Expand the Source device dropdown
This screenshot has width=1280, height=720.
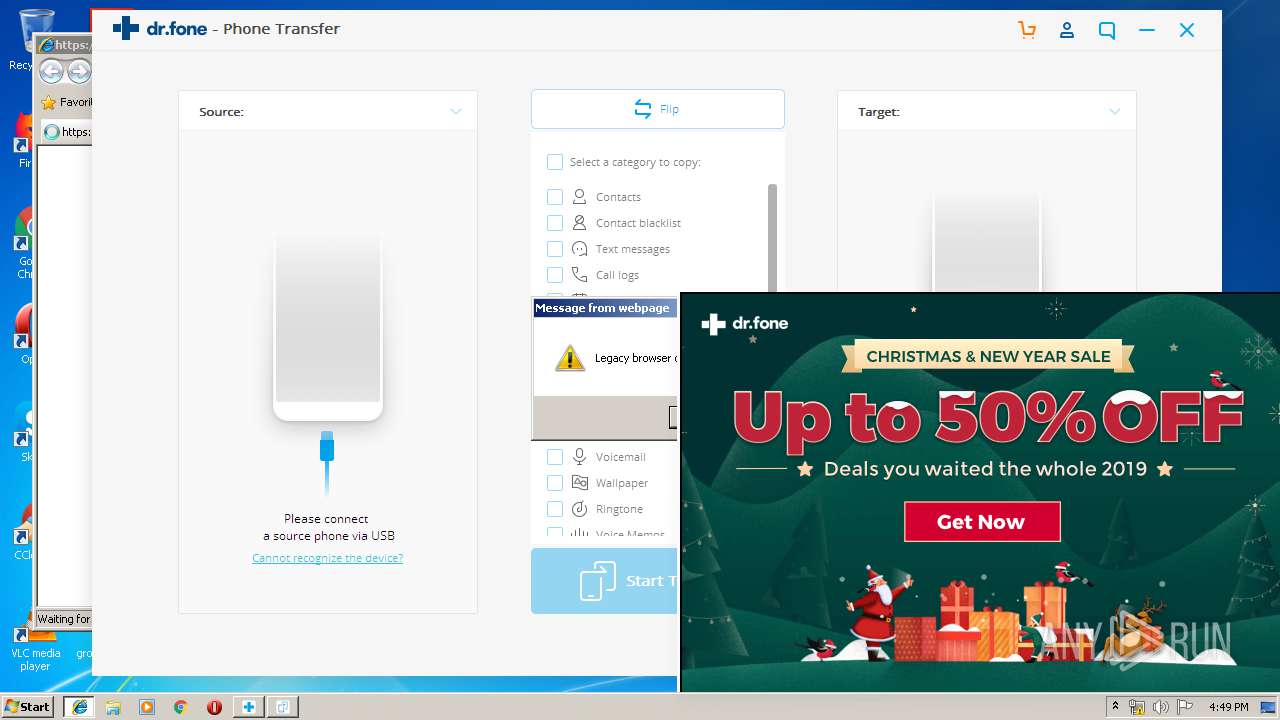(456, 111)
